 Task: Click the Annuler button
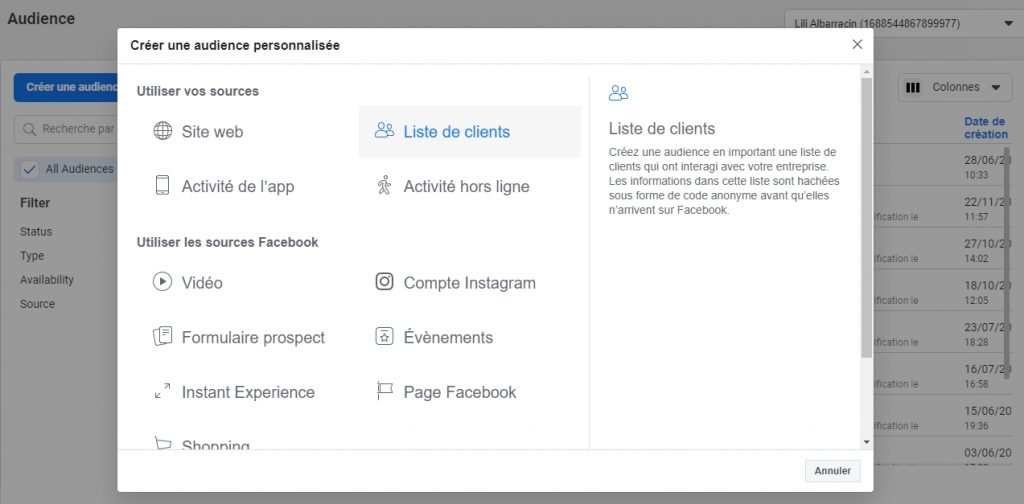[833, 471]
